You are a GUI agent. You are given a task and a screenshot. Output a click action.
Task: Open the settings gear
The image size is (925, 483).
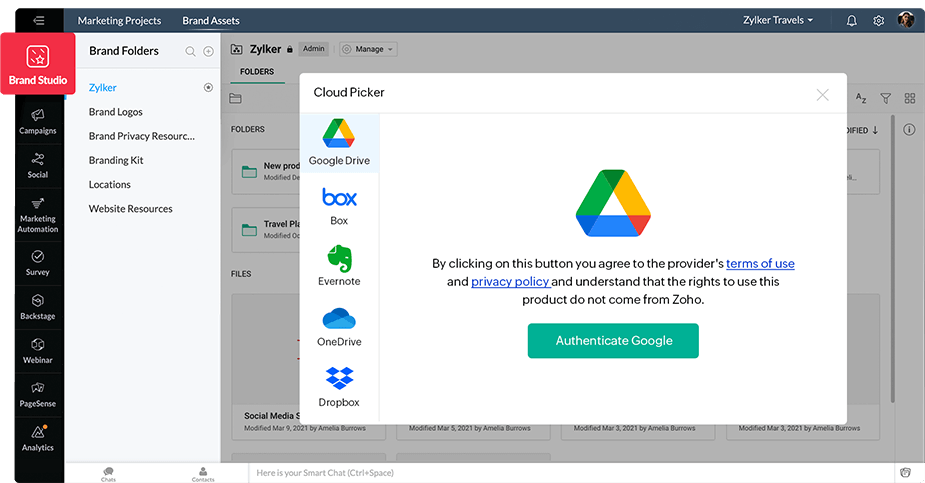coord(878,21)
